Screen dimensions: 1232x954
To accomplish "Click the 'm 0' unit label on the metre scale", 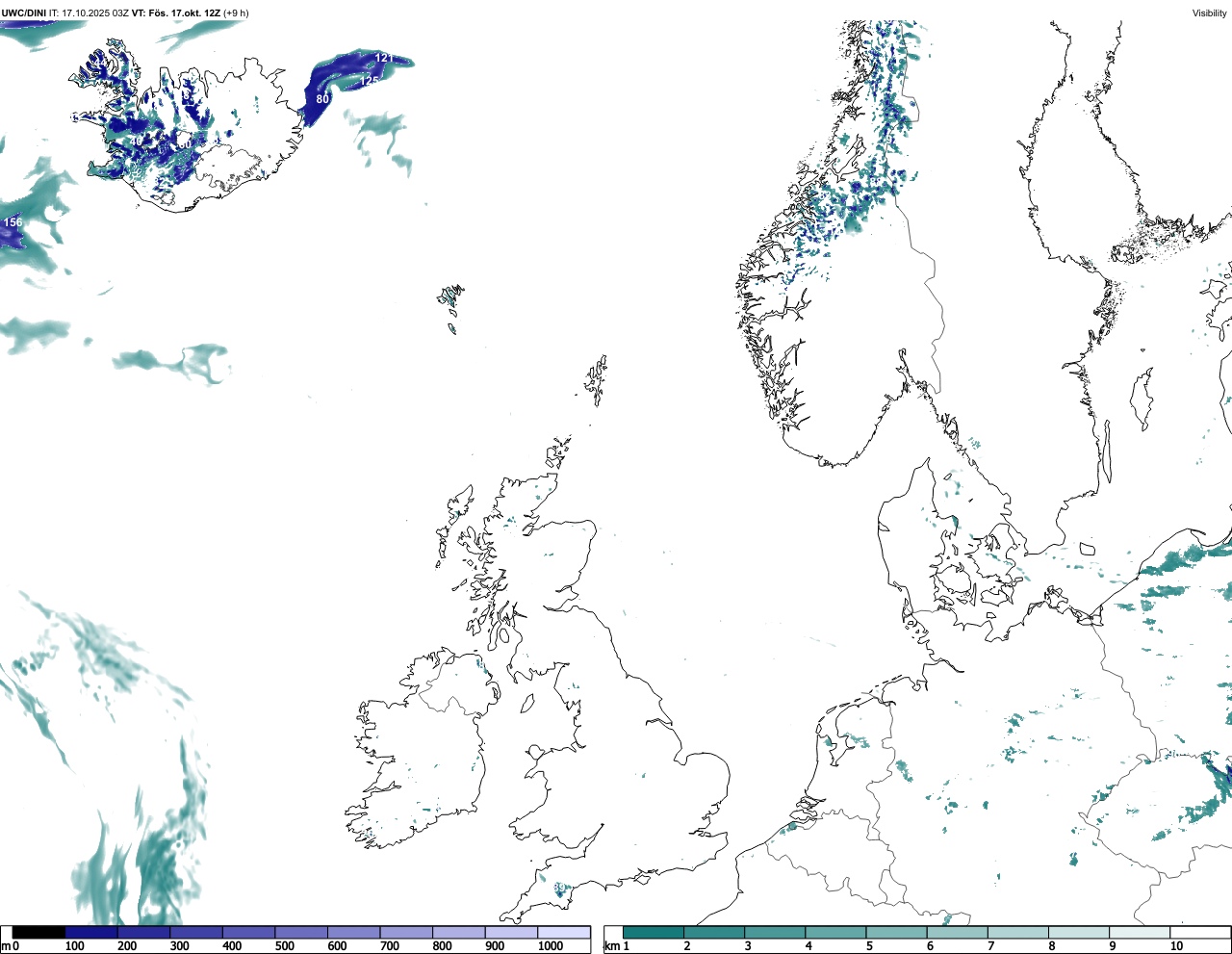I will (10, 946).
